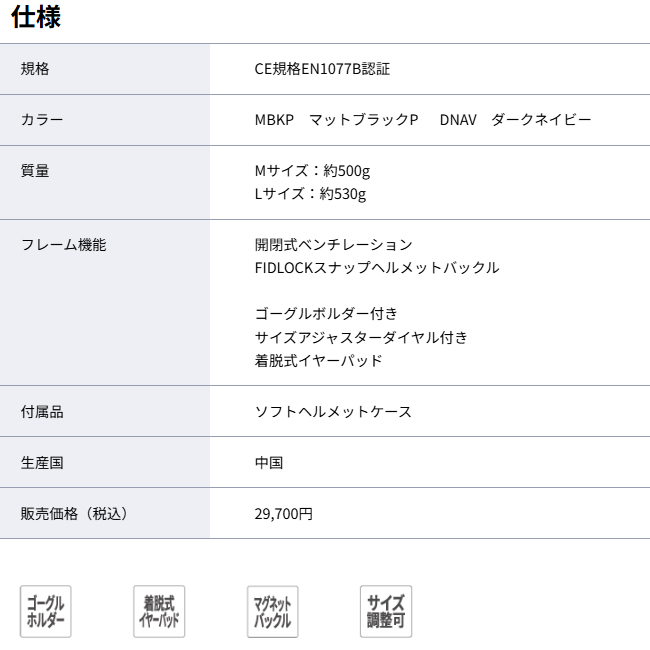Click the サイズアジャスターダイヤル付き text

pos(361,337)
